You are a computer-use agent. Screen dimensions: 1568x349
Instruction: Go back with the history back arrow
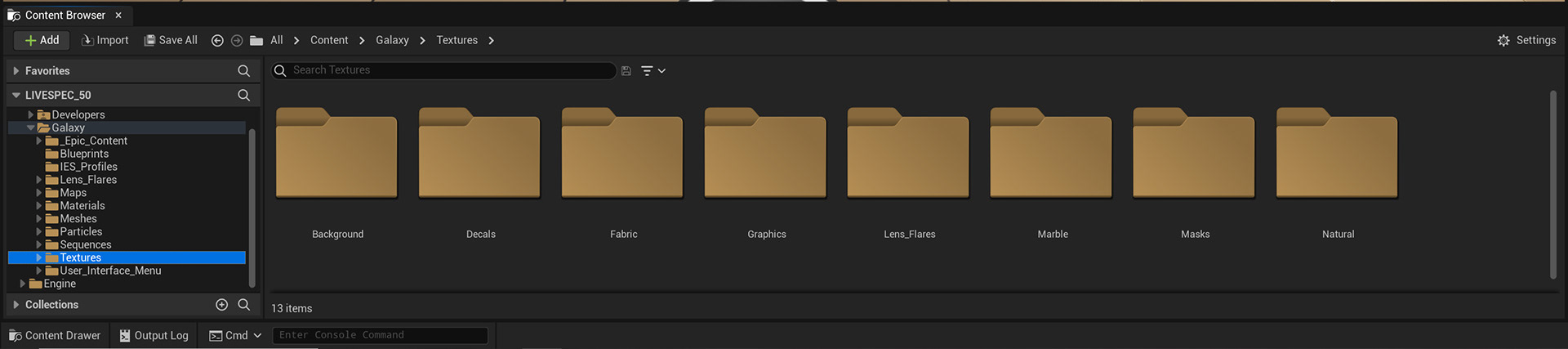pos(217,40)
